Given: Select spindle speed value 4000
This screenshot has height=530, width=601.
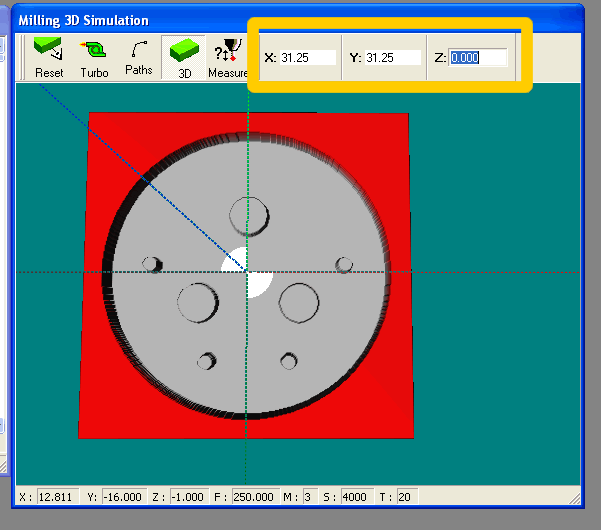Looking at the screenshot, I should (357, 497).
